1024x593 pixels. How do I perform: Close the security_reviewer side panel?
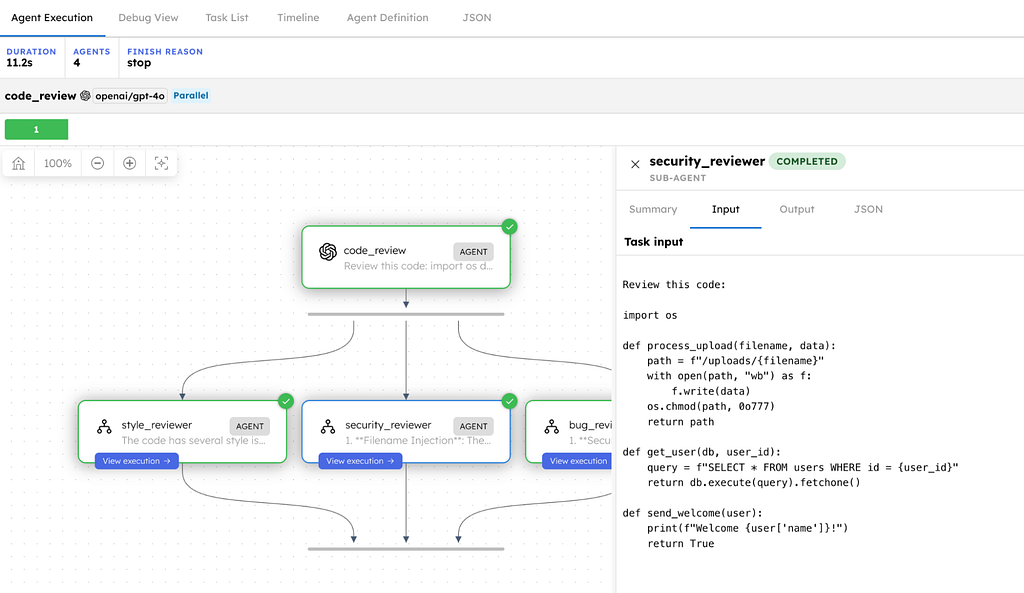(x=635, y=165)
